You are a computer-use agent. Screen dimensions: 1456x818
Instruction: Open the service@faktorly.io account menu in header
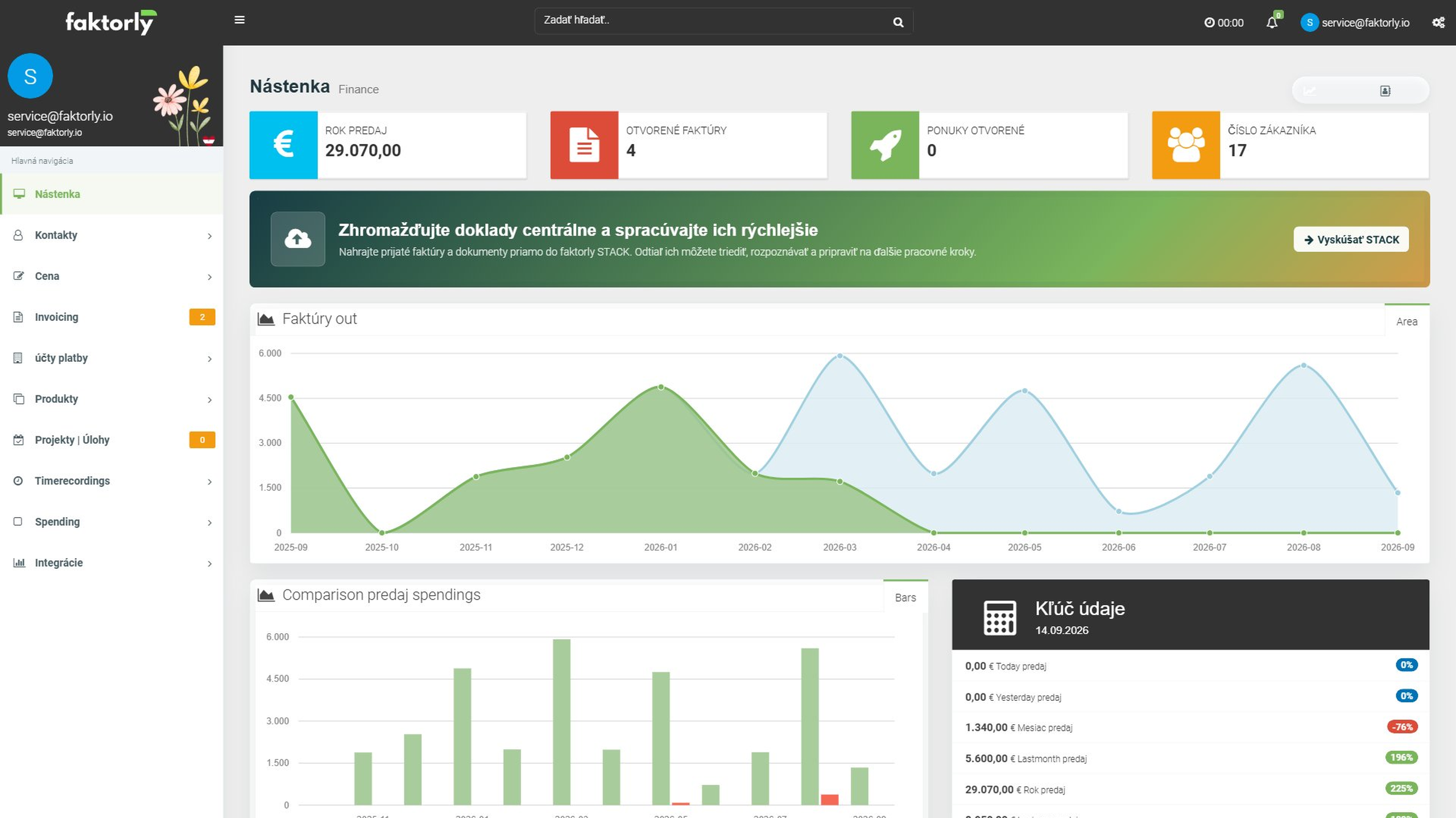pyautogui.click(x=1355, y=23)
